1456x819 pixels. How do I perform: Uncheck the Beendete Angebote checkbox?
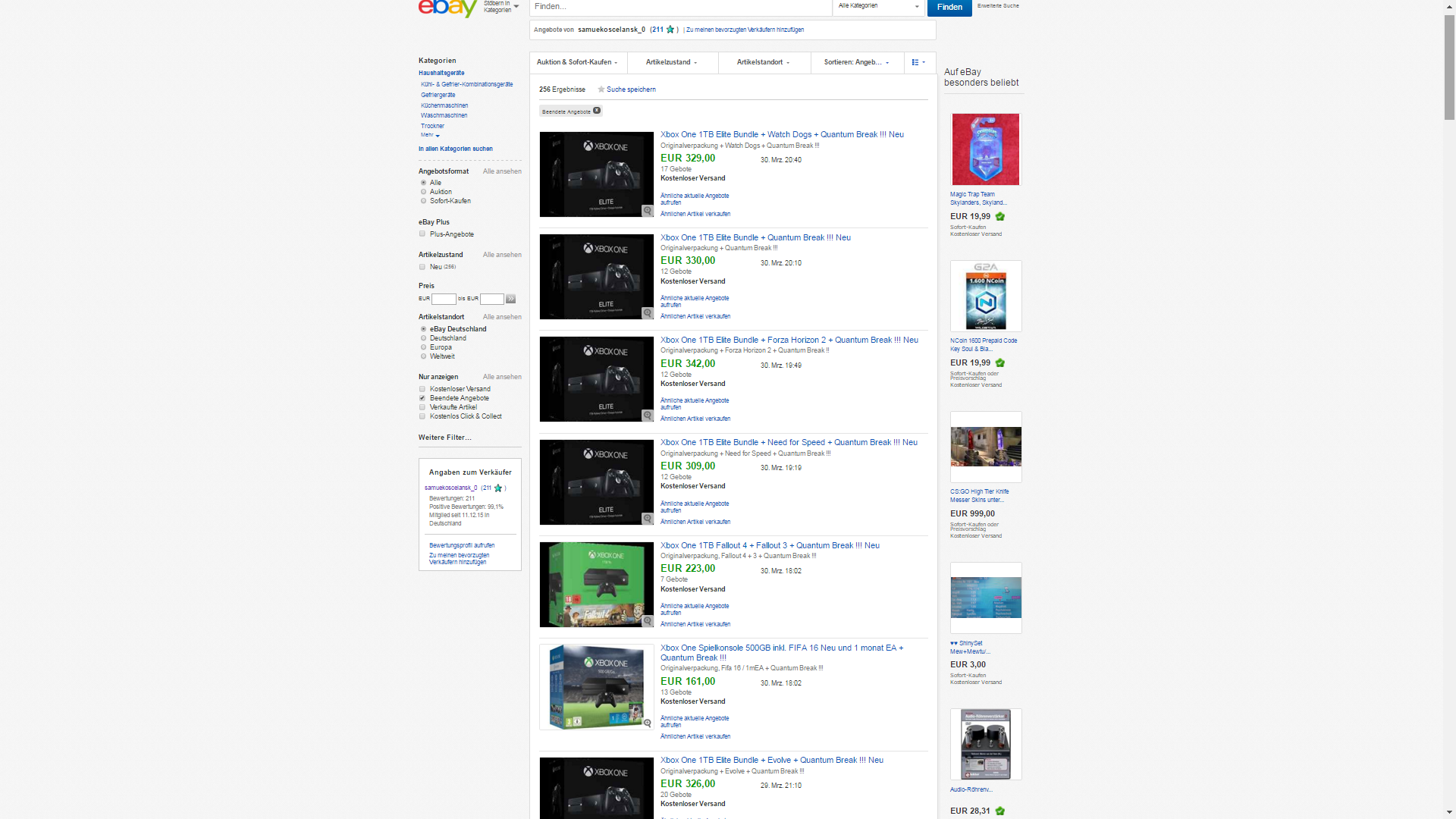(422, 398)
